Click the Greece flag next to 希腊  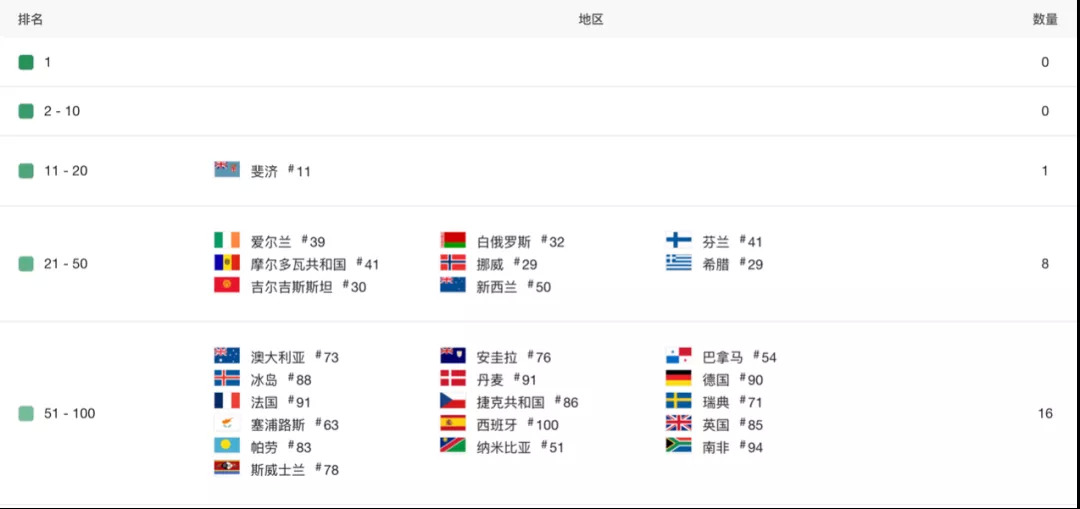(x=679, y=263)
